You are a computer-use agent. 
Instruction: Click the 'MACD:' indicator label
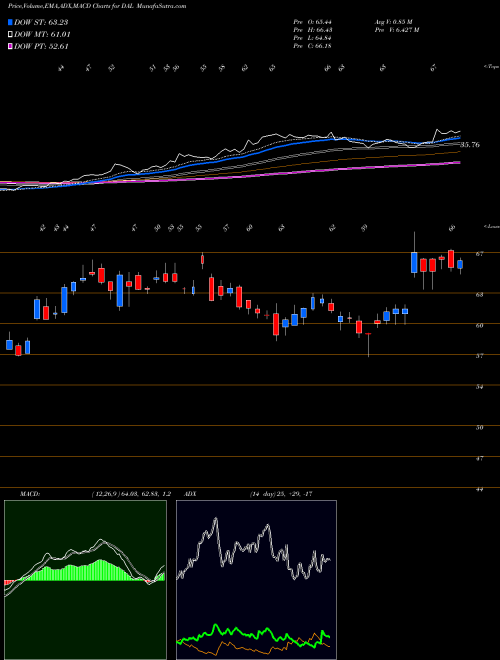click(x=29, y=494)
